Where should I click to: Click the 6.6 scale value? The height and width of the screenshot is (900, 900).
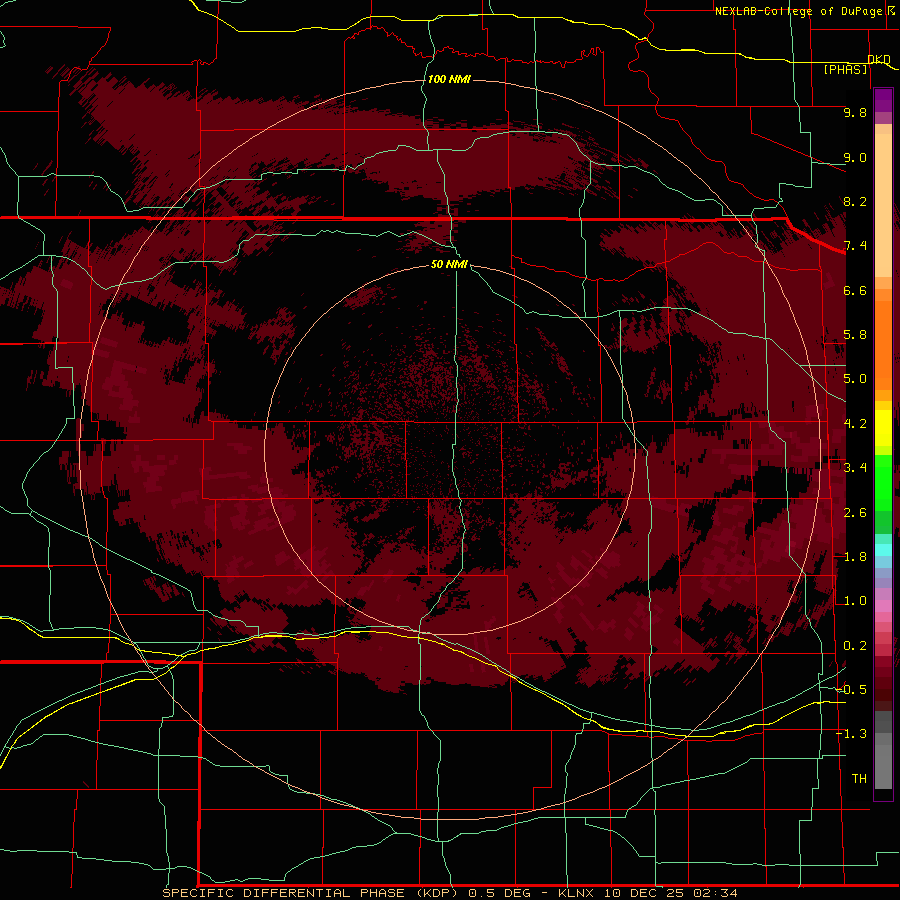point(855,290)
